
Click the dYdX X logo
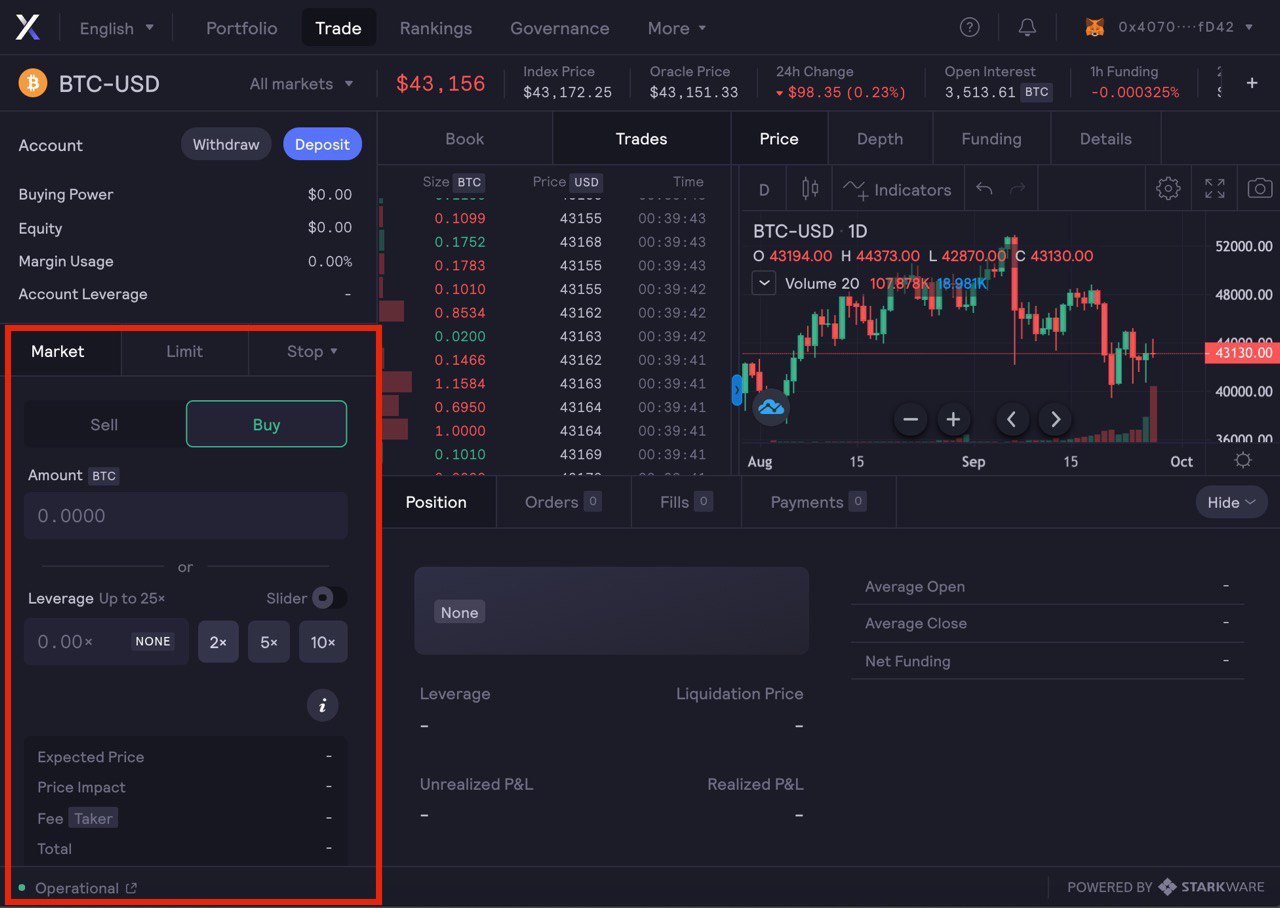(28, 28)
